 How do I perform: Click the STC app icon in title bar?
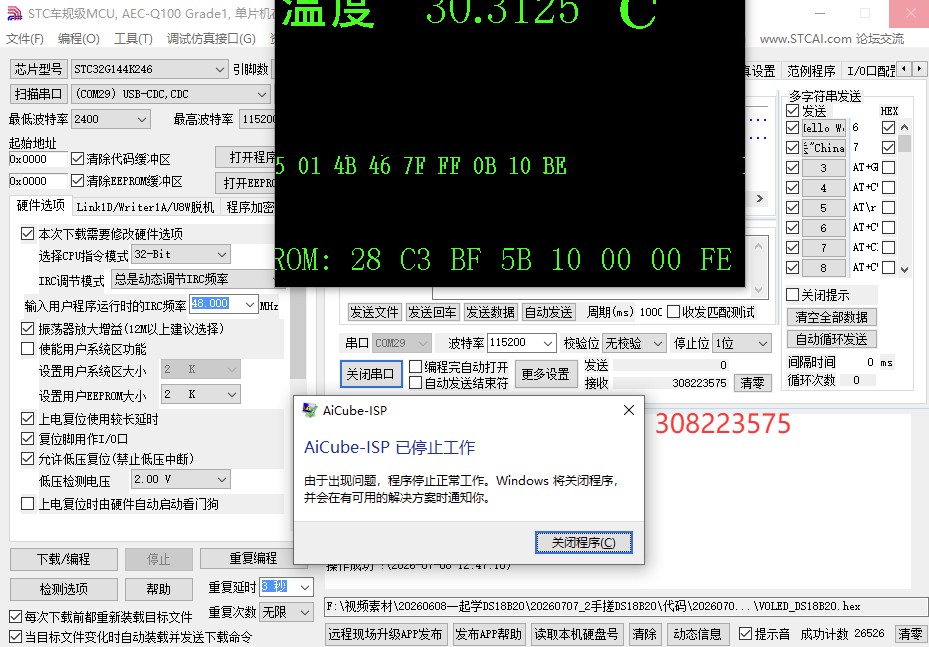[14, 14]
